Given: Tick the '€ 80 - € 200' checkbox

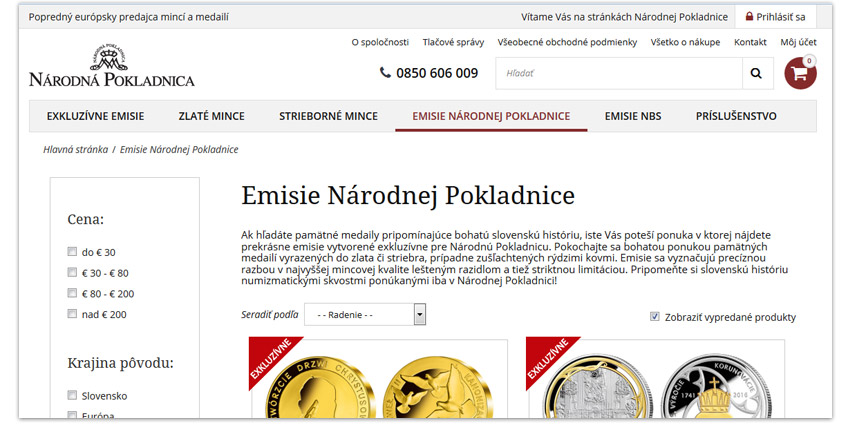Looking at the screenshot, I should click(72, 293).
